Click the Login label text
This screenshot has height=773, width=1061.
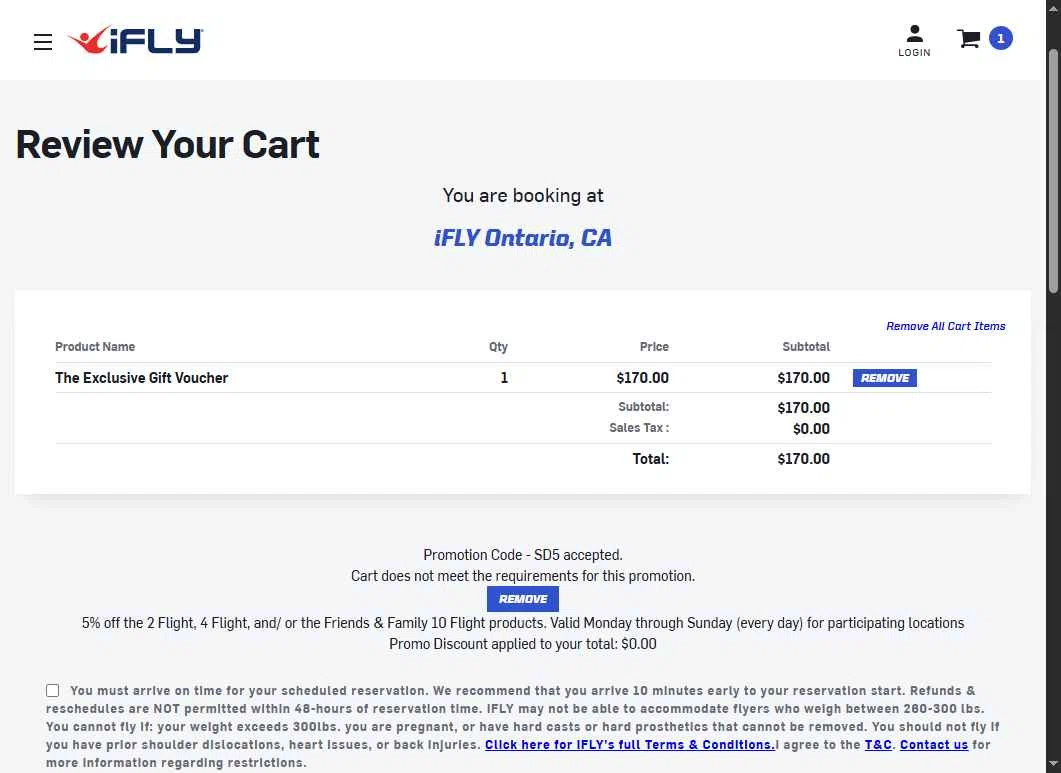914,53
